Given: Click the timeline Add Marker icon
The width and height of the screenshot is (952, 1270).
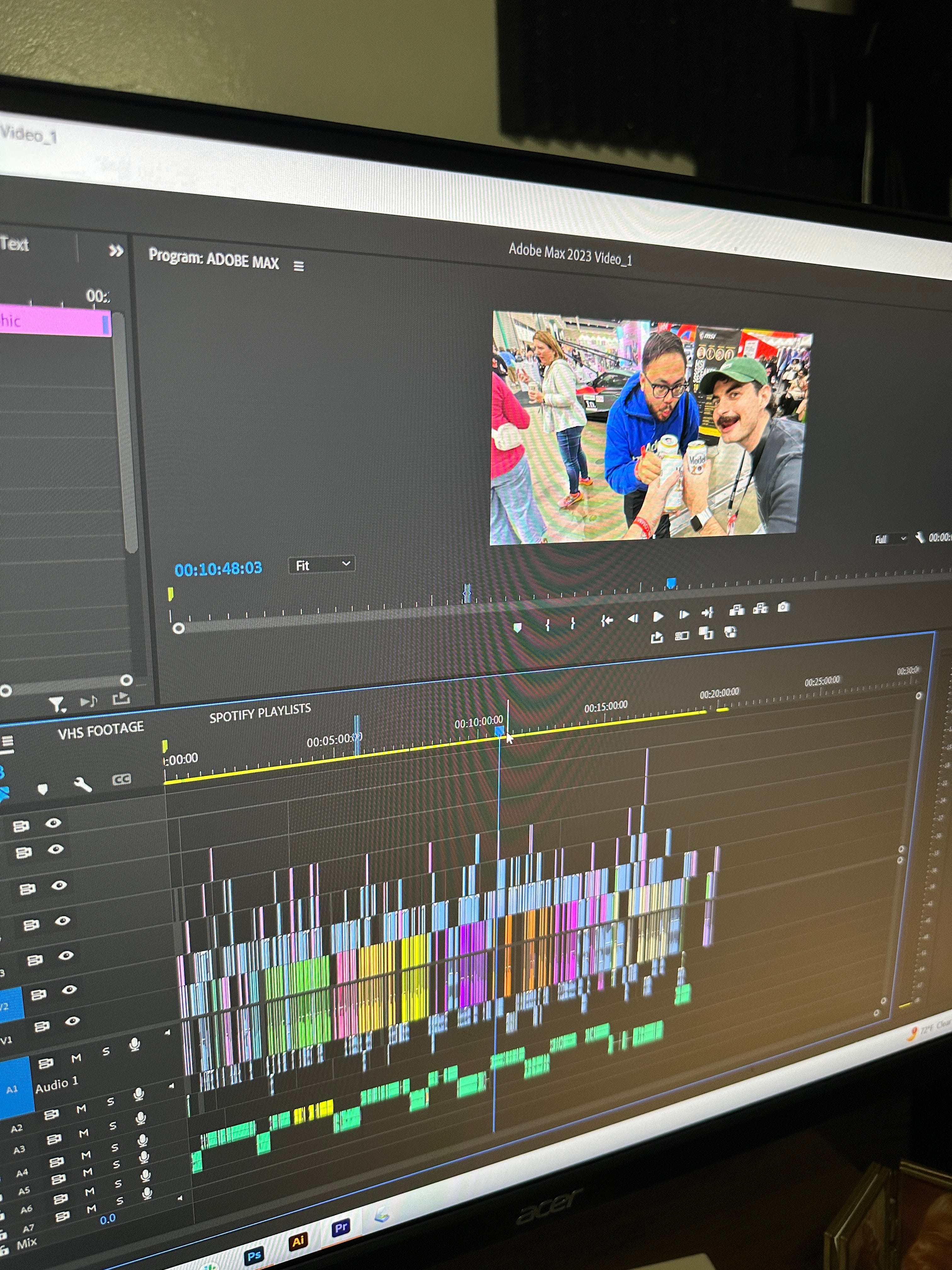Looking at the screenshot, I should pos(42,789).
